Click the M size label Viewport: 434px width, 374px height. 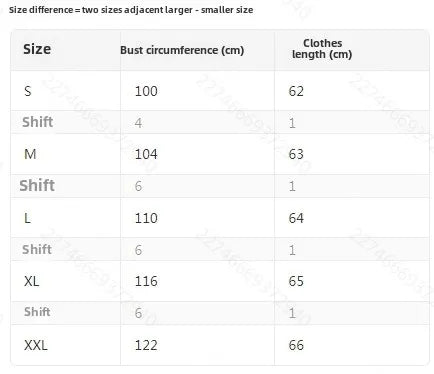click(x=30, y=154)
